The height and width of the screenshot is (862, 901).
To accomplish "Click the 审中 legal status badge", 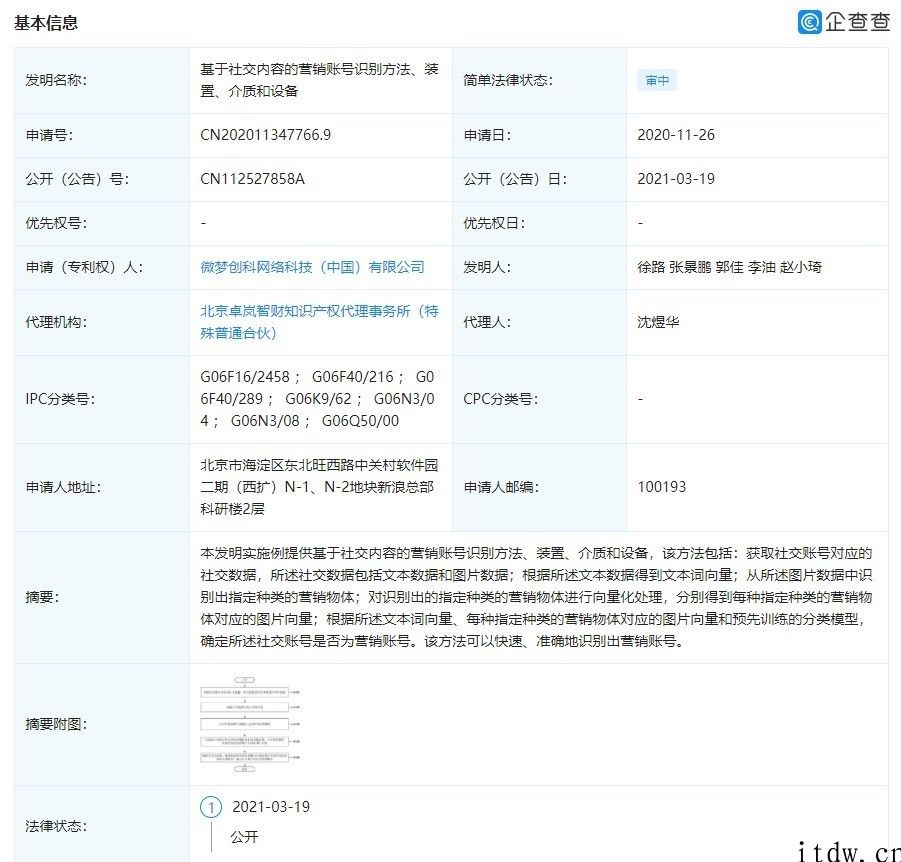I will click(x=657, y=80).
